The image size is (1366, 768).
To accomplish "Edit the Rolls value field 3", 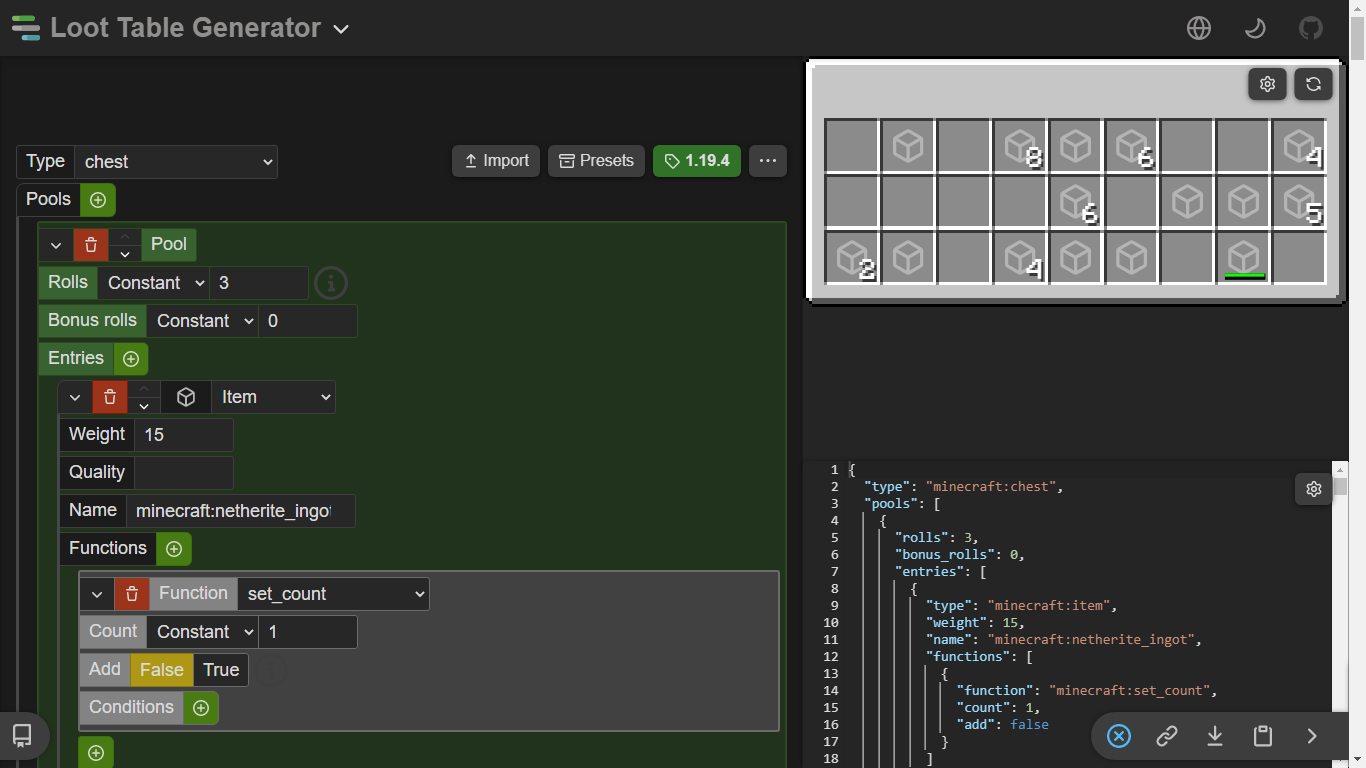I will click(259, 283).
